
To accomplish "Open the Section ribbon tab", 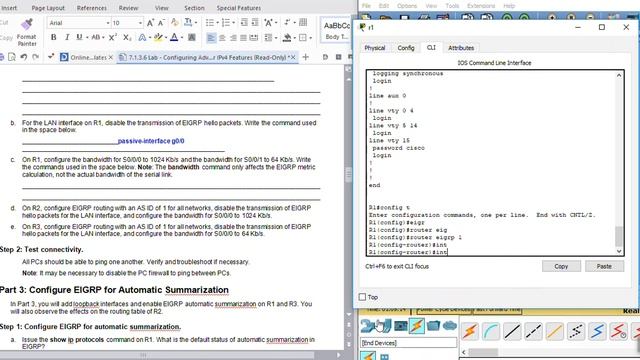I will (194, 8).
